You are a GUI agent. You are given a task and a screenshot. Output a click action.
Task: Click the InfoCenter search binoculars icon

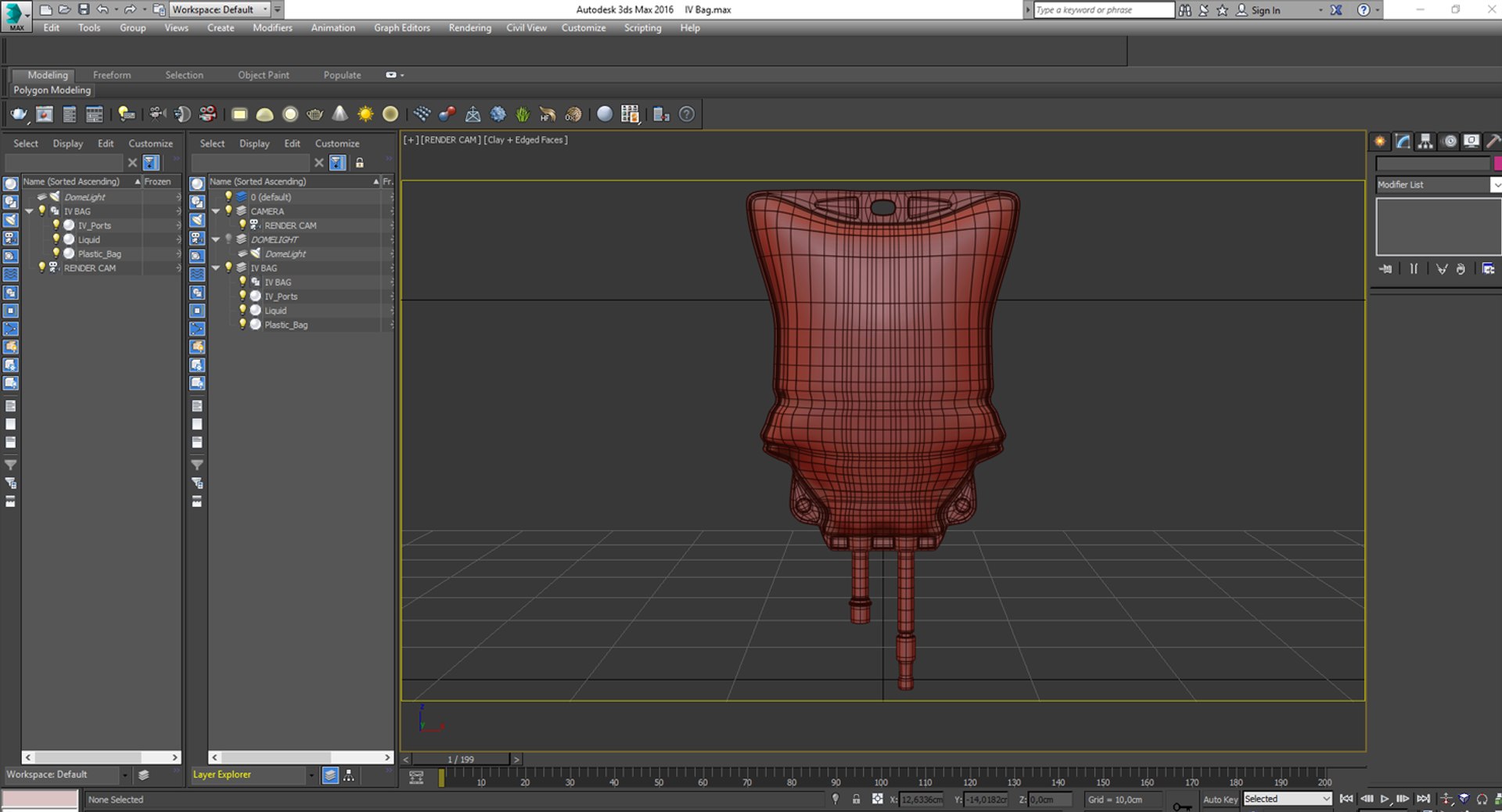pyautogui.click(x=1185, y=10)
